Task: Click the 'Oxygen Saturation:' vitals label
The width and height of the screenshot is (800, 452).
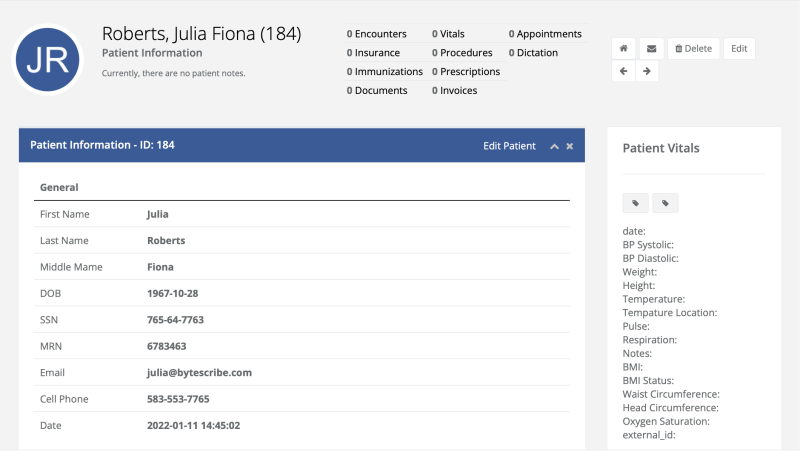Action: tap(666, 421)
